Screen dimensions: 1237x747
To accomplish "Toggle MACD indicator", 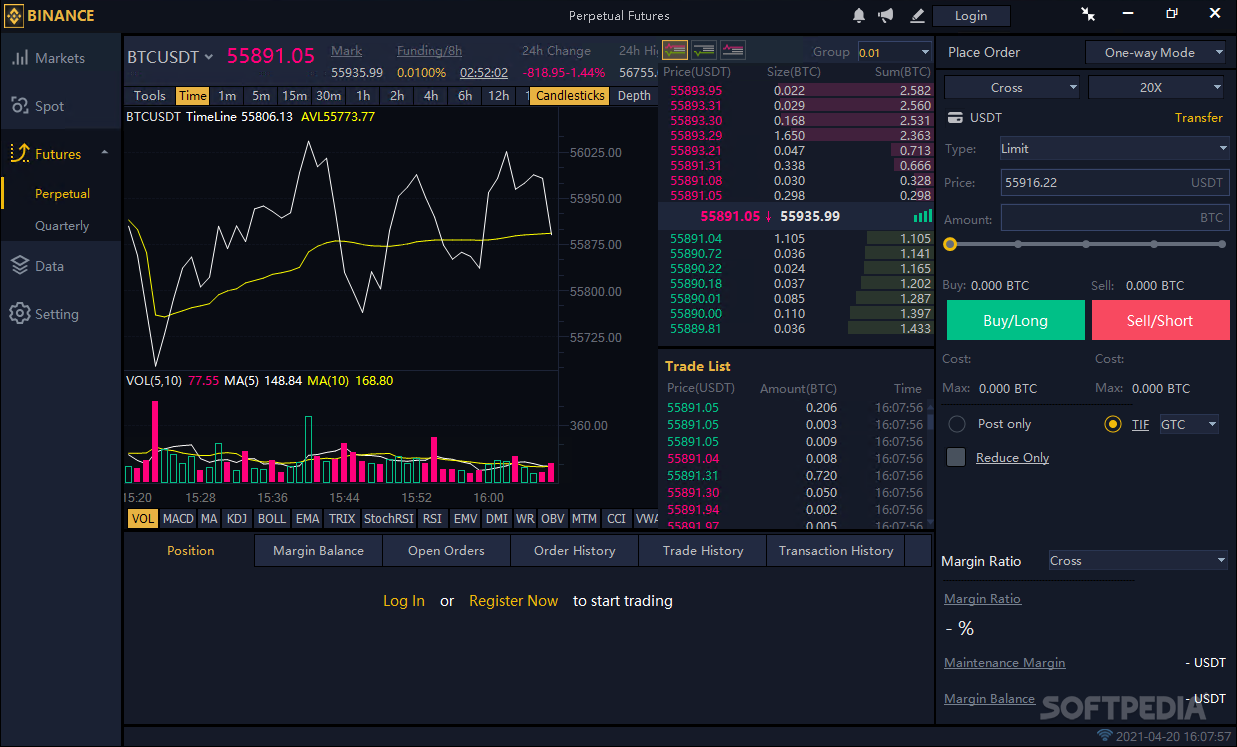I will pyautogui.click(x=178, y=519).
